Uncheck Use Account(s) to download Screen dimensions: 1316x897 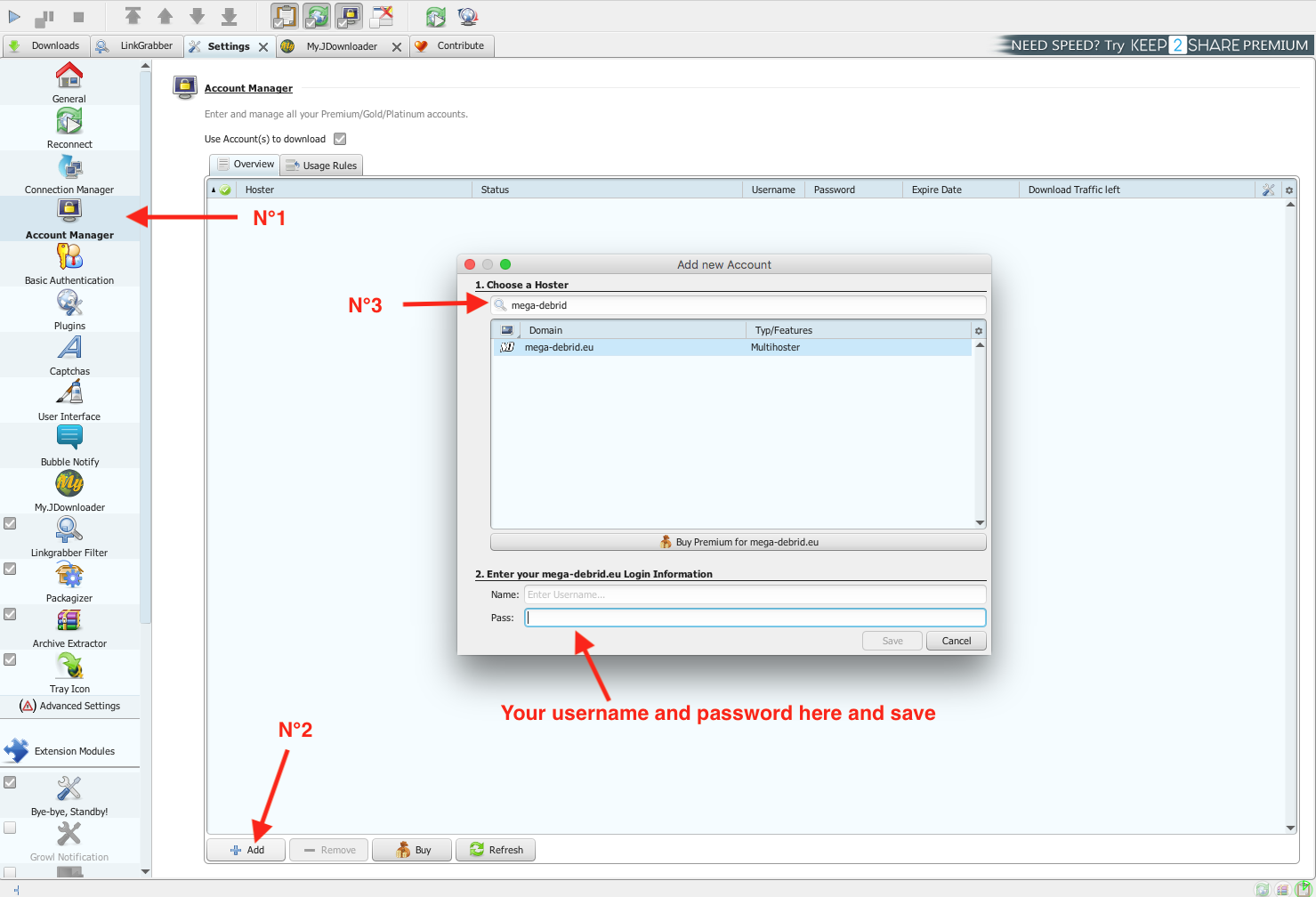[x=340, y=139]
